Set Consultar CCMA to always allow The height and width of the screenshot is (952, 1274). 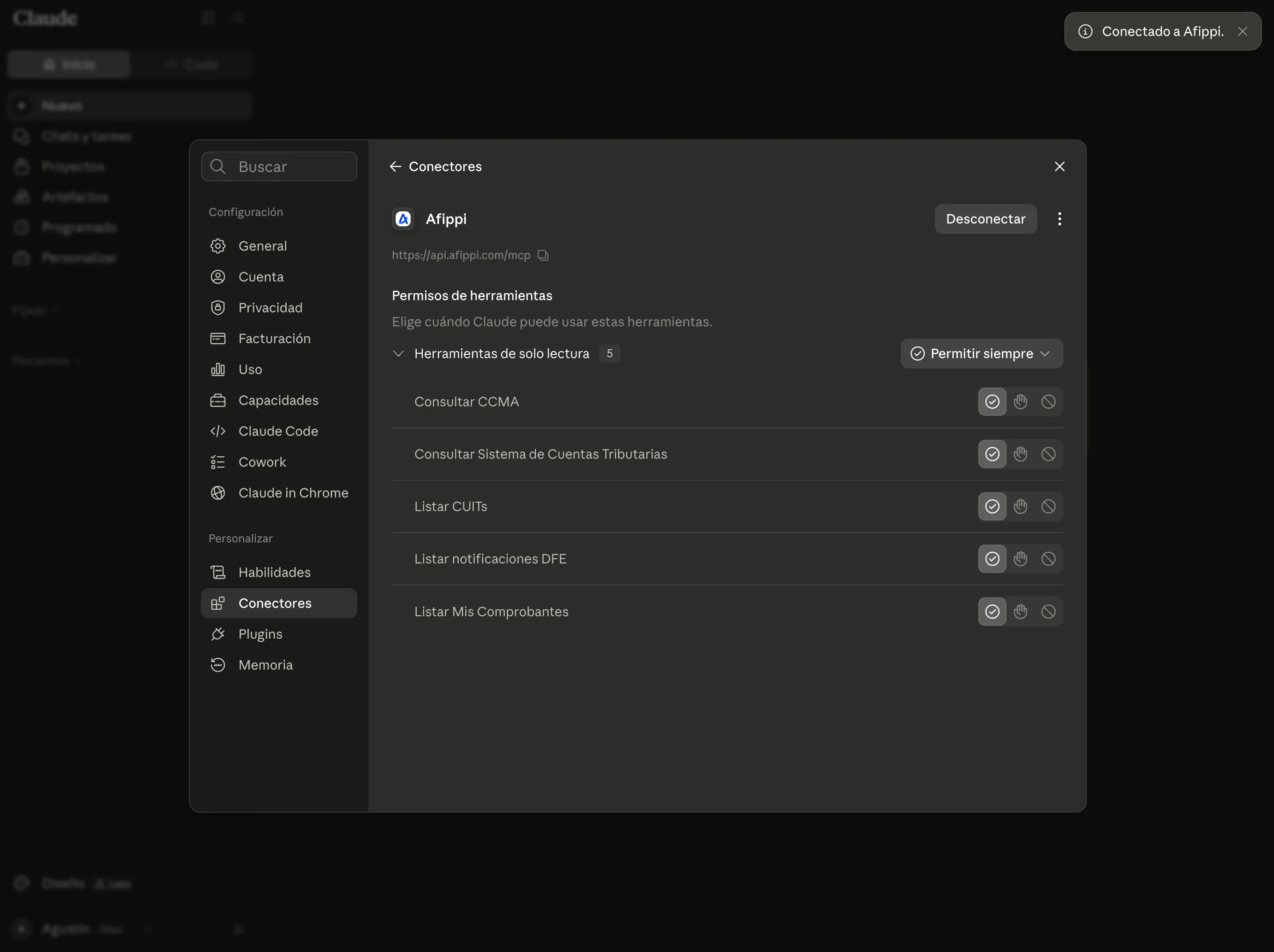point(992,402)
